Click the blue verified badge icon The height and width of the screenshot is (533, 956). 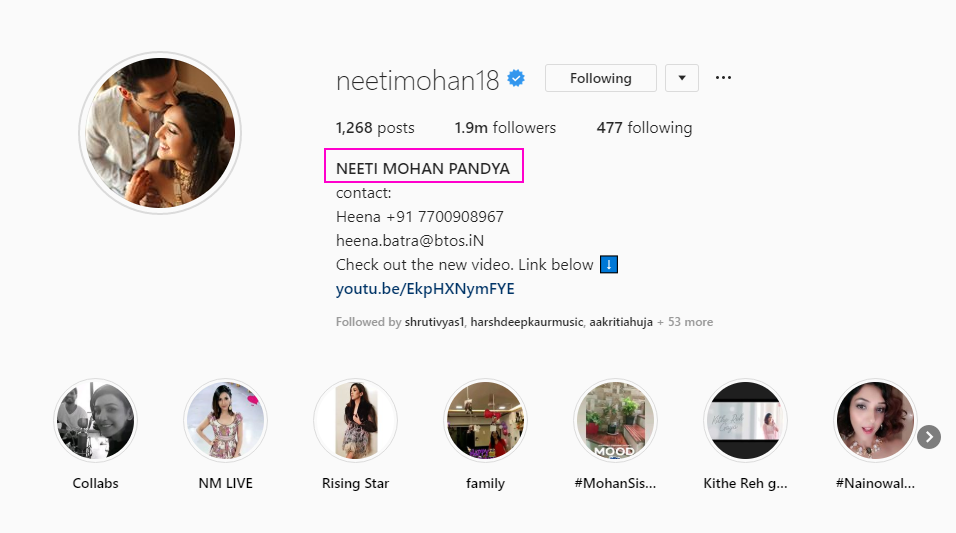[516, 79]
